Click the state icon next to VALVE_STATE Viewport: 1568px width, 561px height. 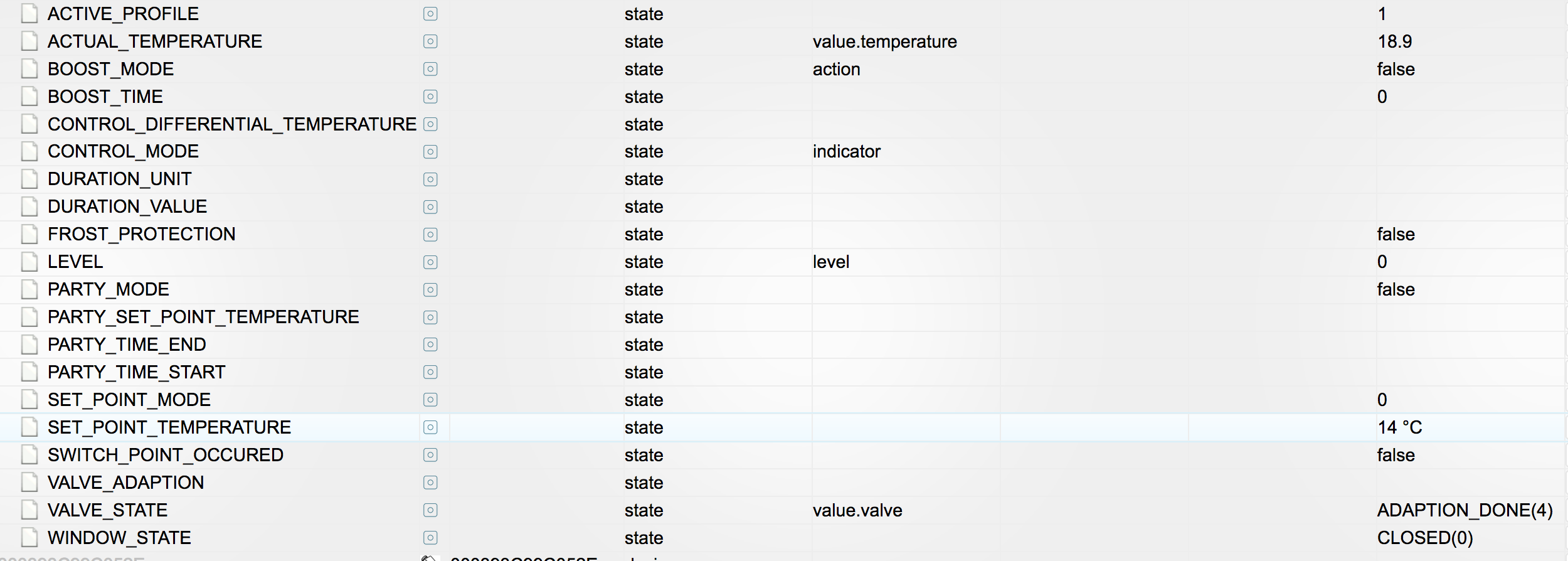click(430, 510)
